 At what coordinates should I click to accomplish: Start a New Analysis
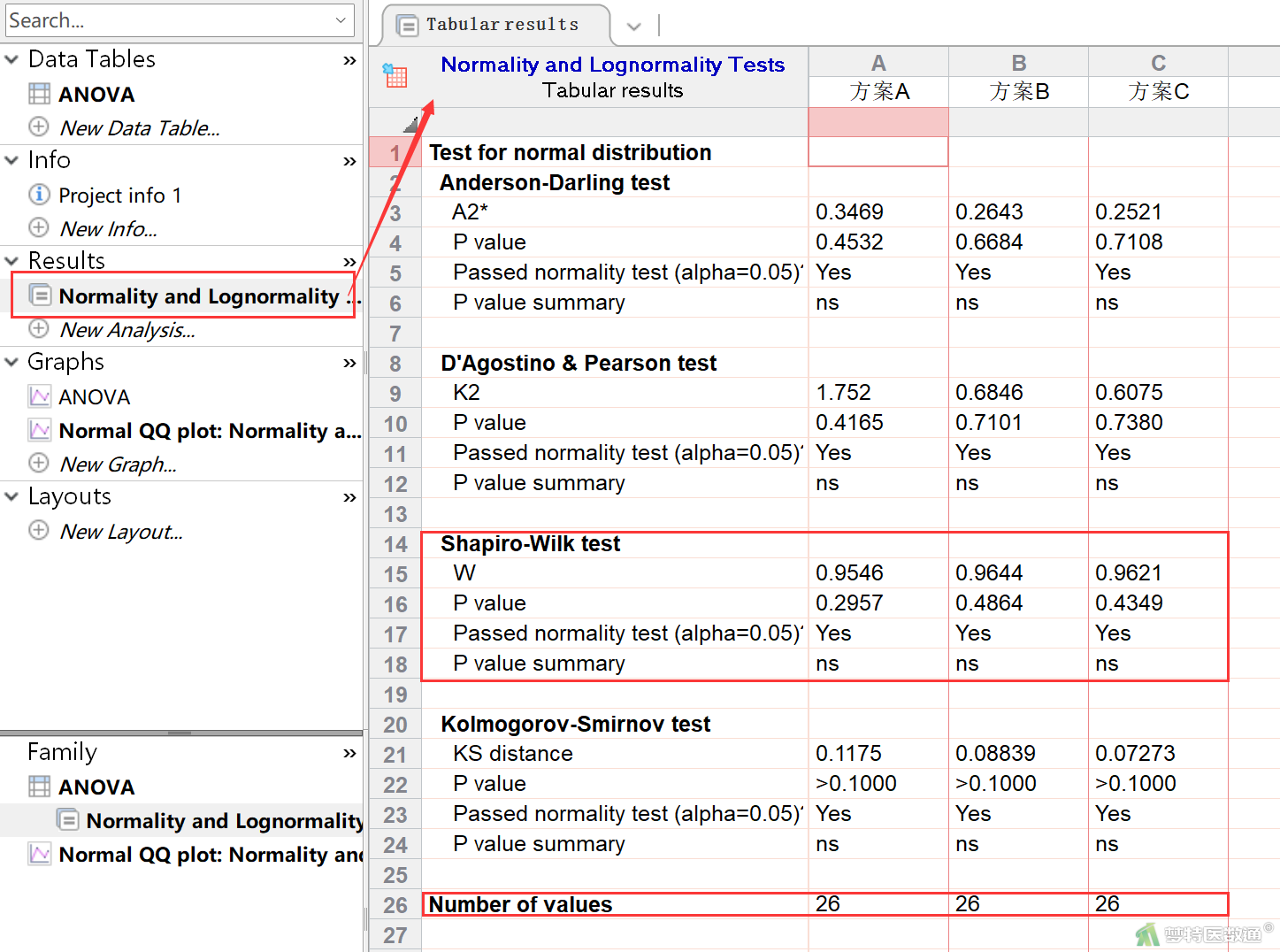pyautogui.click(x=127, y=329)
